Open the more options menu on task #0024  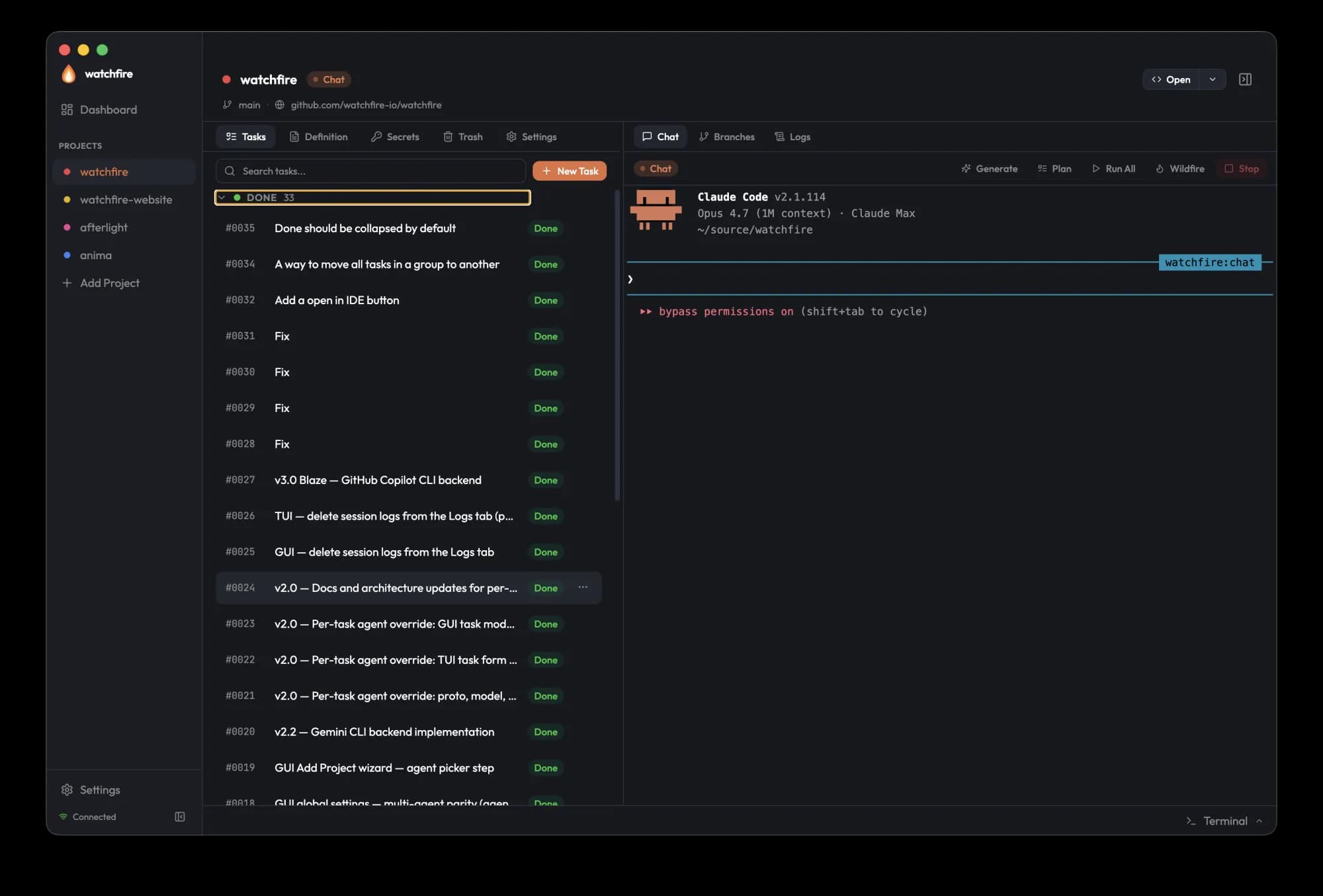[x=583, y=587]
